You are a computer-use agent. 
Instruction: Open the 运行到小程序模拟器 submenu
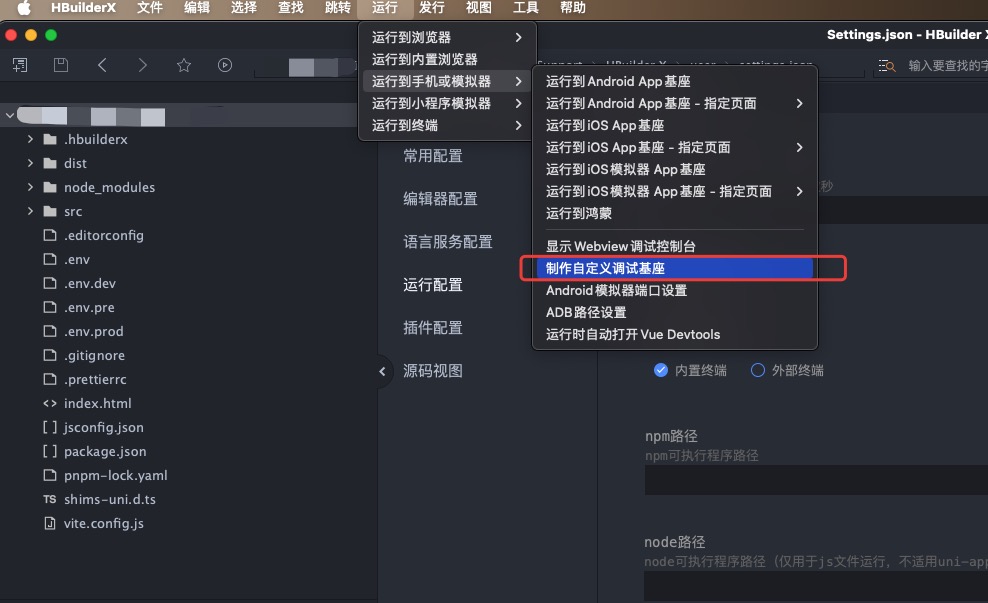click(x=447, y=103)
